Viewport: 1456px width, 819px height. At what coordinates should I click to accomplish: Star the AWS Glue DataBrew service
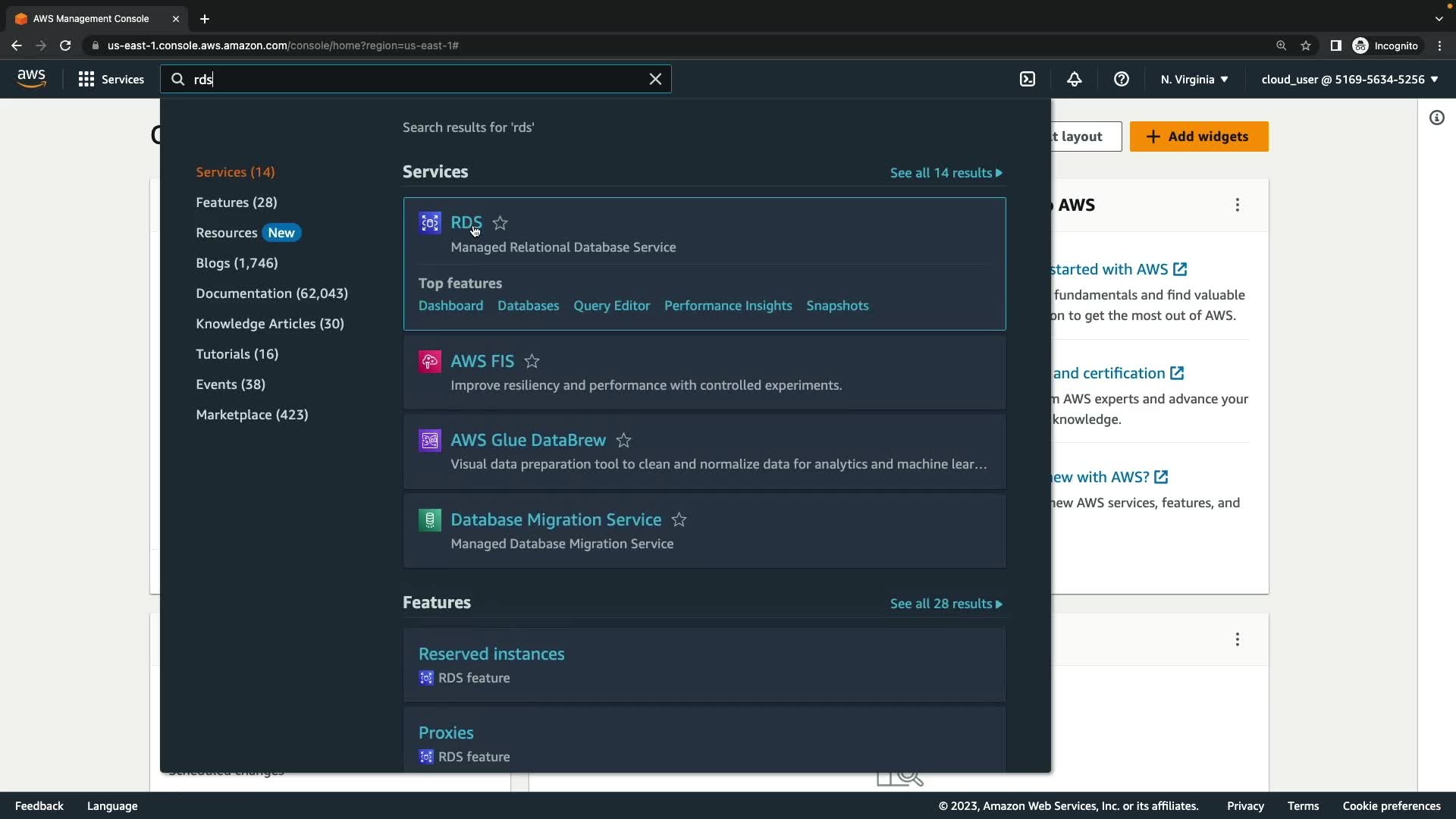[623, 441]
